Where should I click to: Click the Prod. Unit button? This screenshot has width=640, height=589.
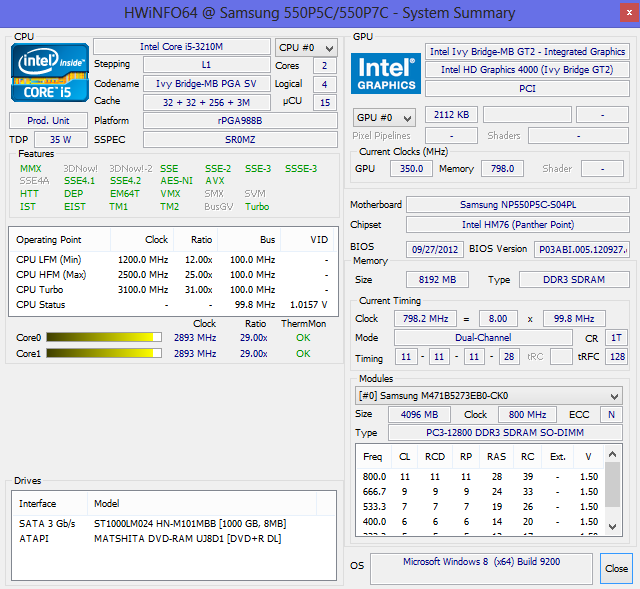[48, 120]
